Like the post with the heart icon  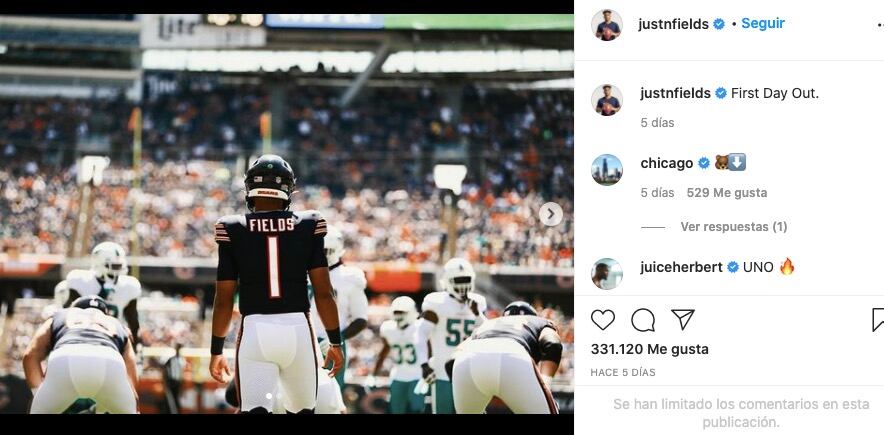coord(603,320)
